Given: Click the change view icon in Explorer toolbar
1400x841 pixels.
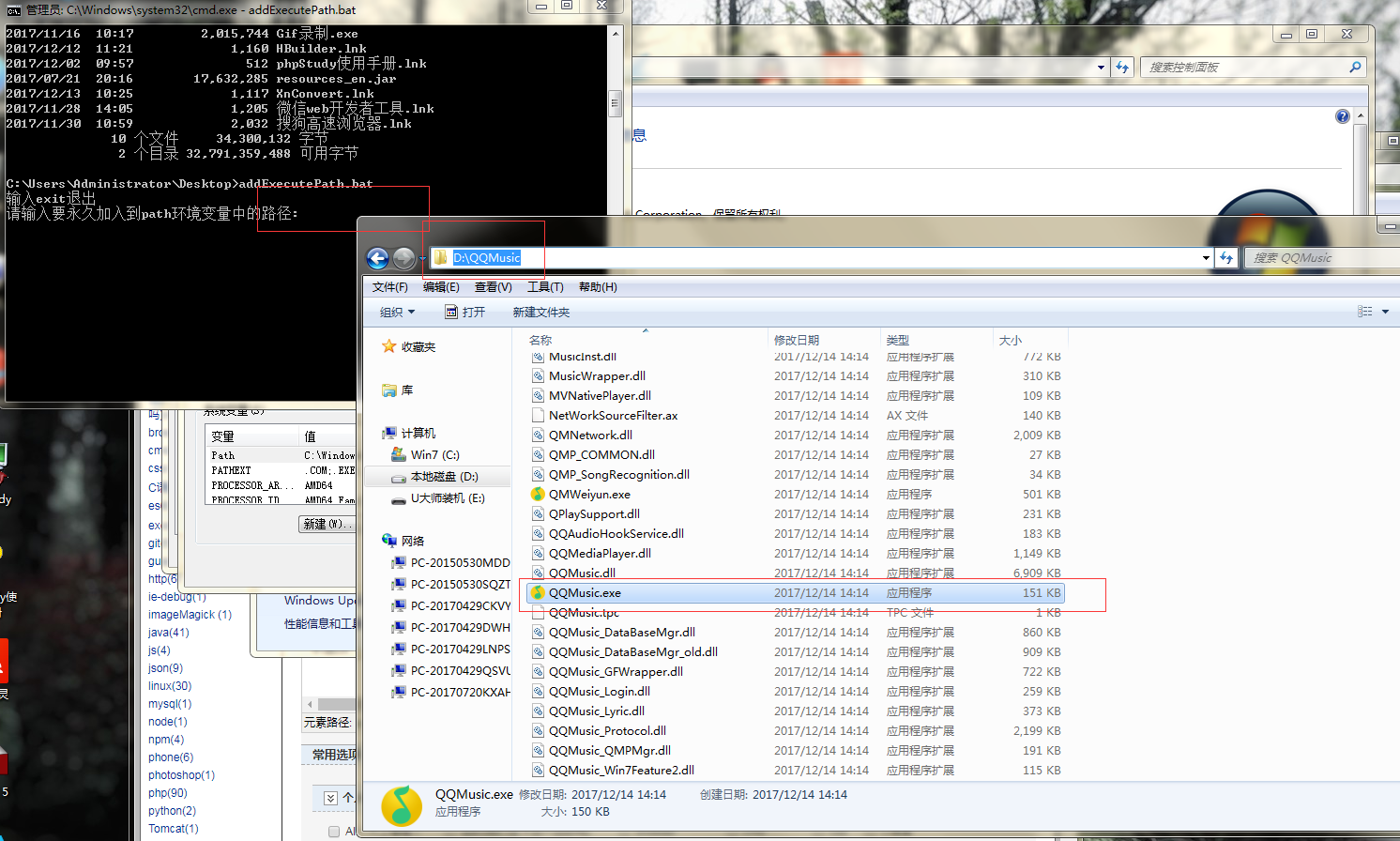Looking at the screenshot, I should pyautogui.click(x=1365, y=312).
